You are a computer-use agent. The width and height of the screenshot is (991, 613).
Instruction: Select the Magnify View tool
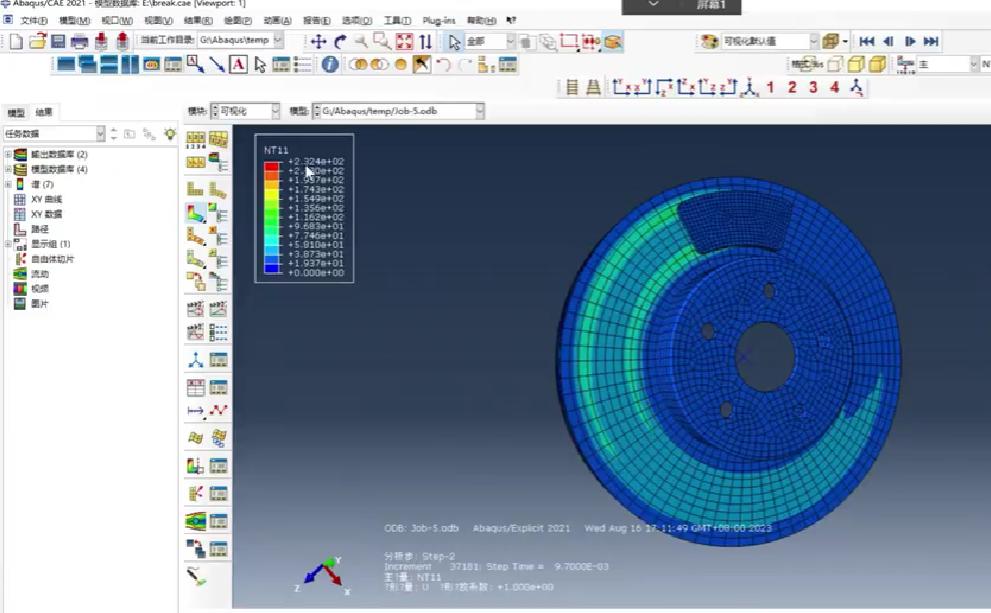click(361, 42)
